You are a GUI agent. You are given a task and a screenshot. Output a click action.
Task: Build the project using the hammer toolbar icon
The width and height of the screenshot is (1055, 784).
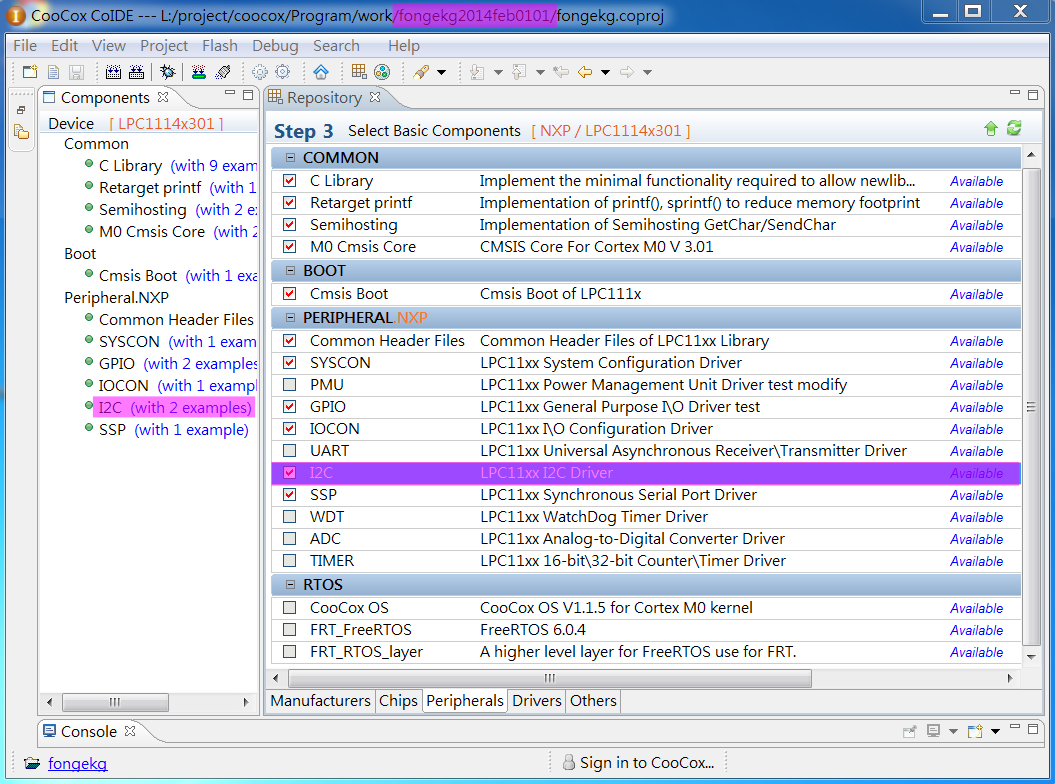(114, 71)
